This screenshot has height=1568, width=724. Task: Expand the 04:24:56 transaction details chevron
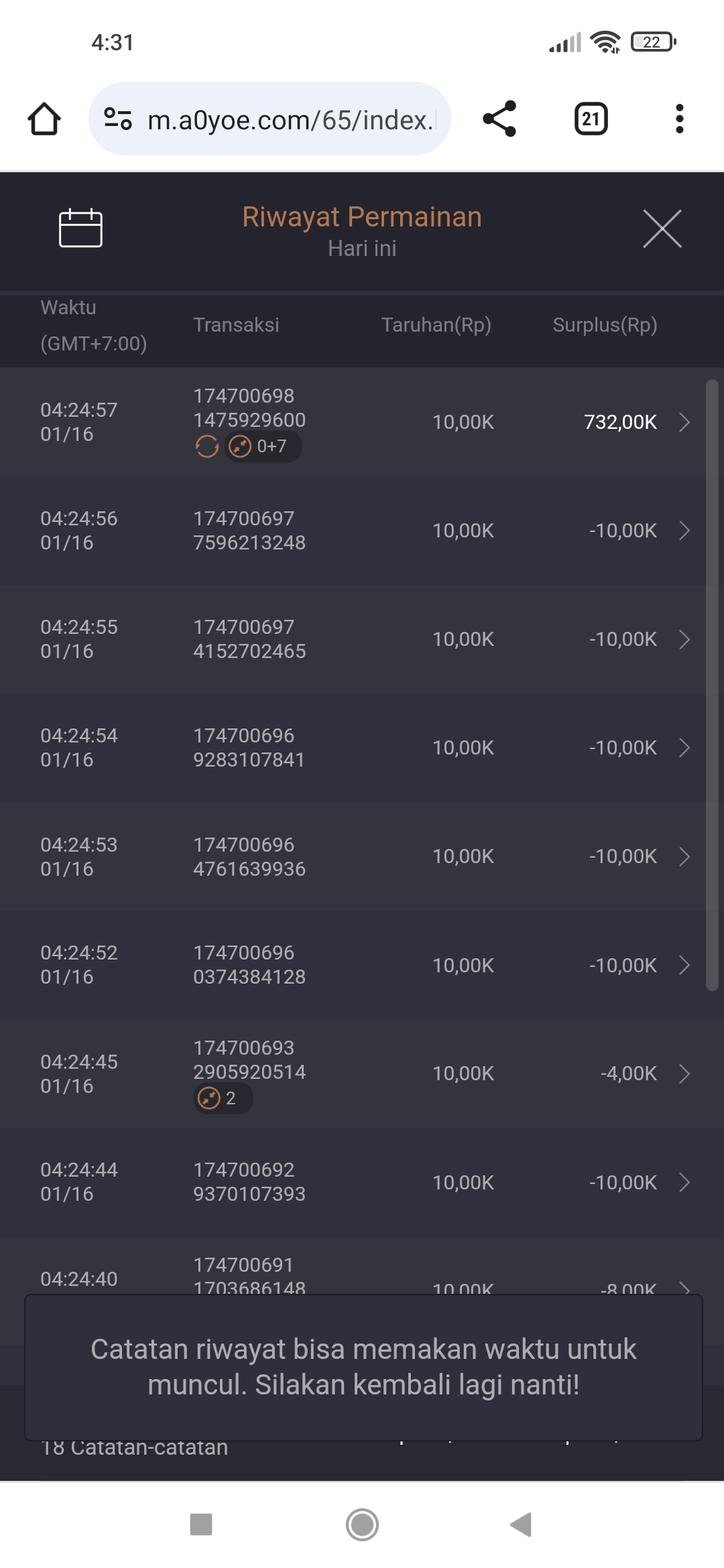coord(684,531)
